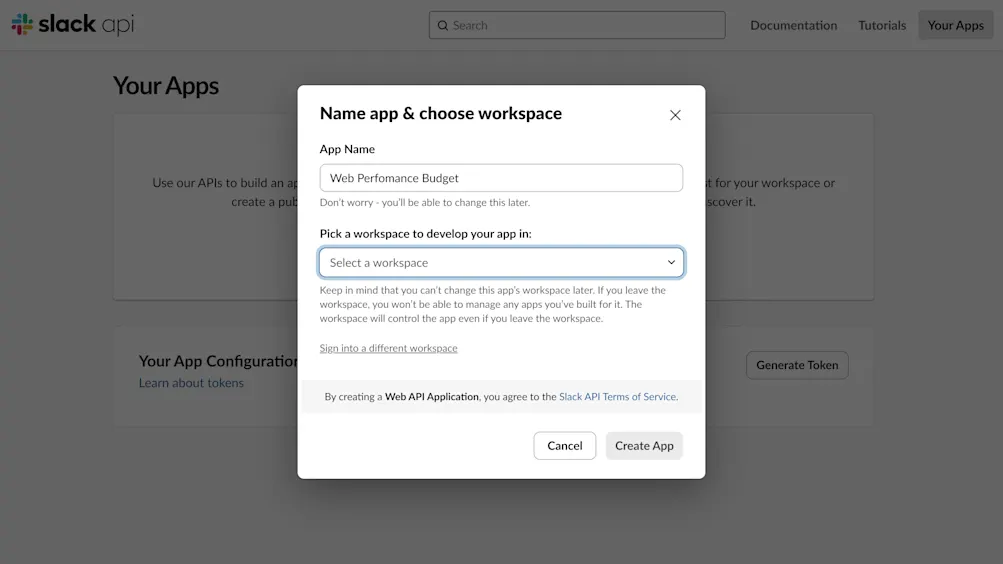The width and height of the screenshot is (1003, 564).
Task: Click the Slack API logo
Action: click(x=72, y=24)
